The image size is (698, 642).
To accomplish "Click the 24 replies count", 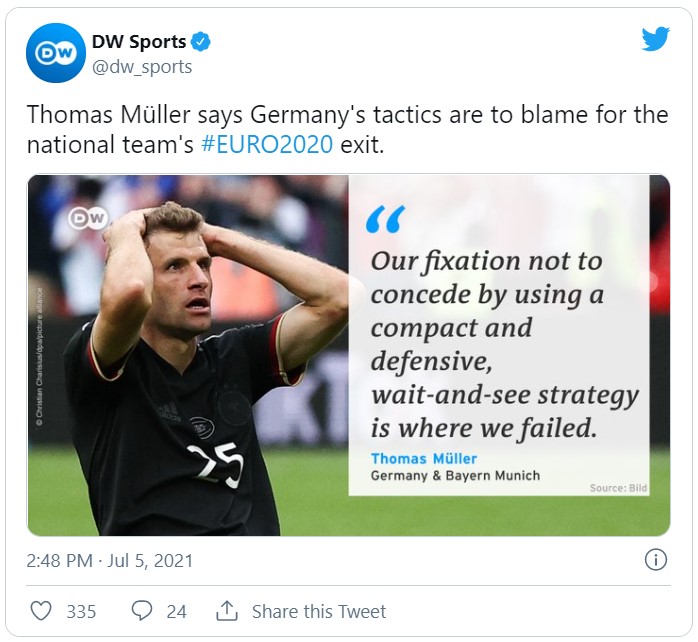I will click(x=176, y=612).
